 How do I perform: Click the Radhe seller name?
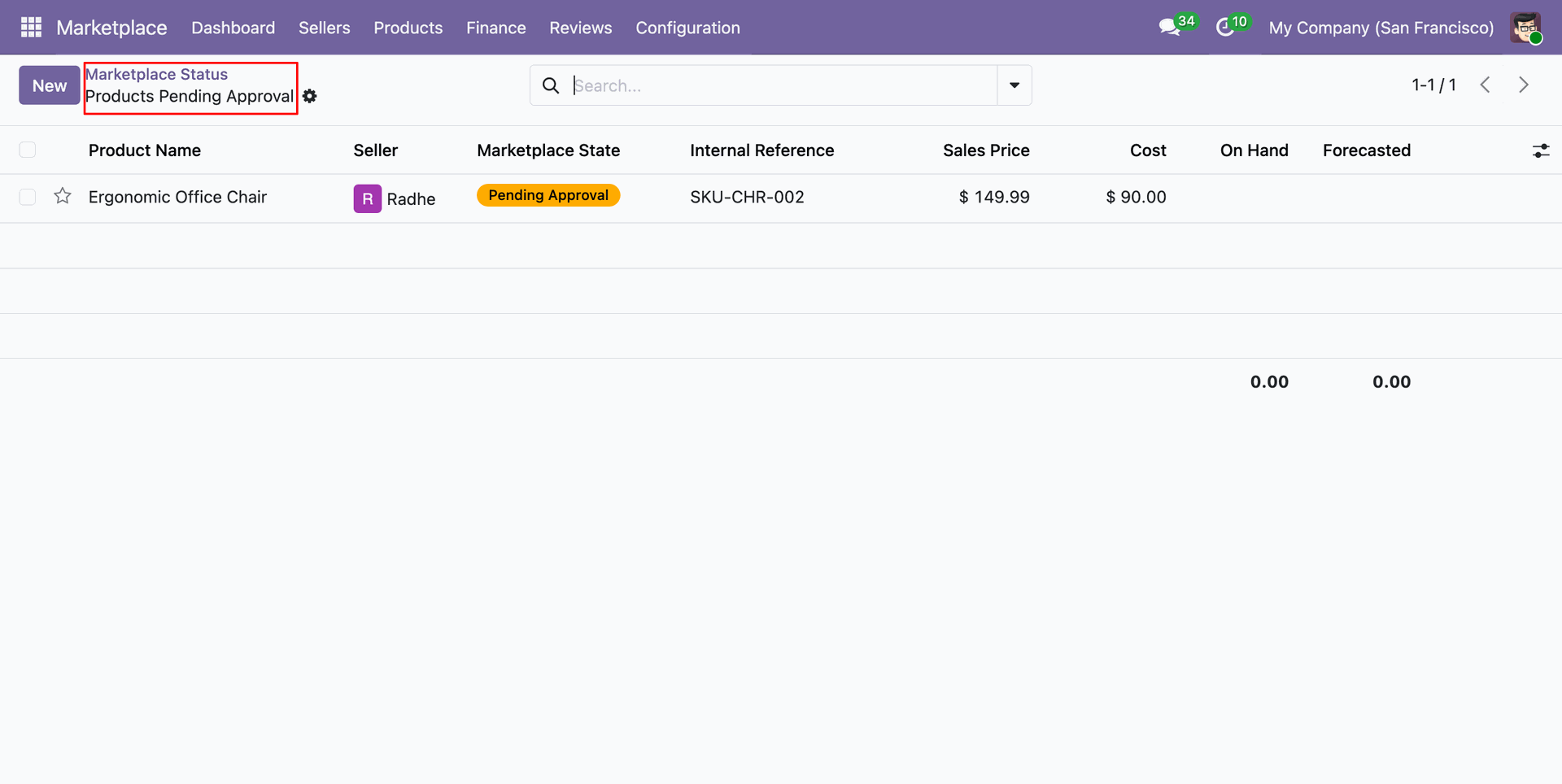[411, 199]
